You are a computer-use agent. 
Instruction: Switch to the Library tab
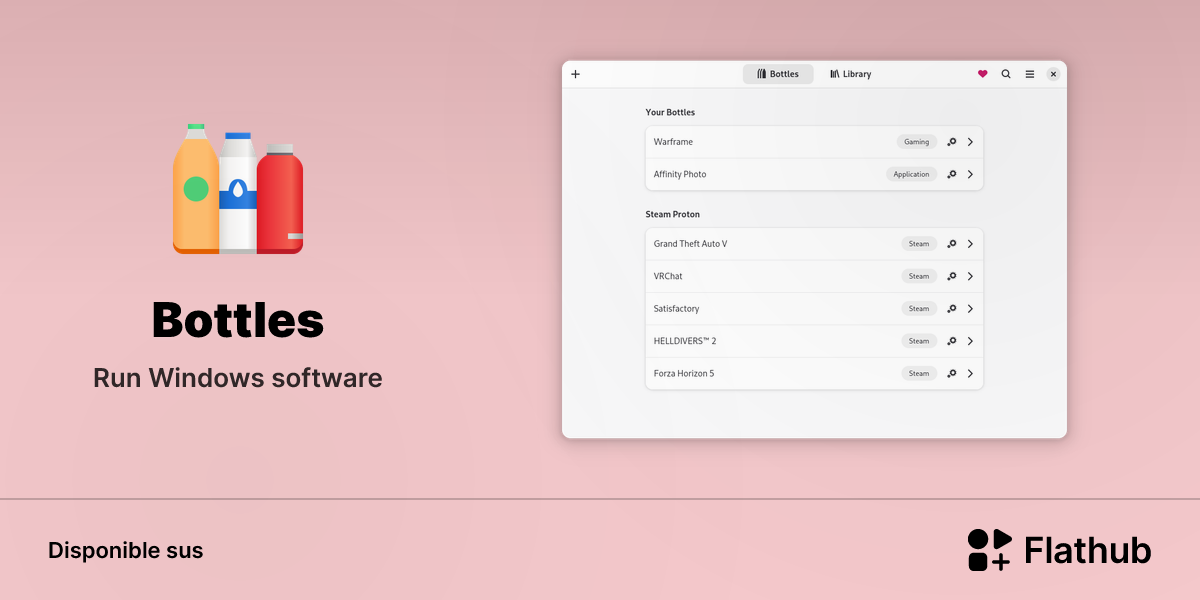pyautogui.click(x=851, y=74)
